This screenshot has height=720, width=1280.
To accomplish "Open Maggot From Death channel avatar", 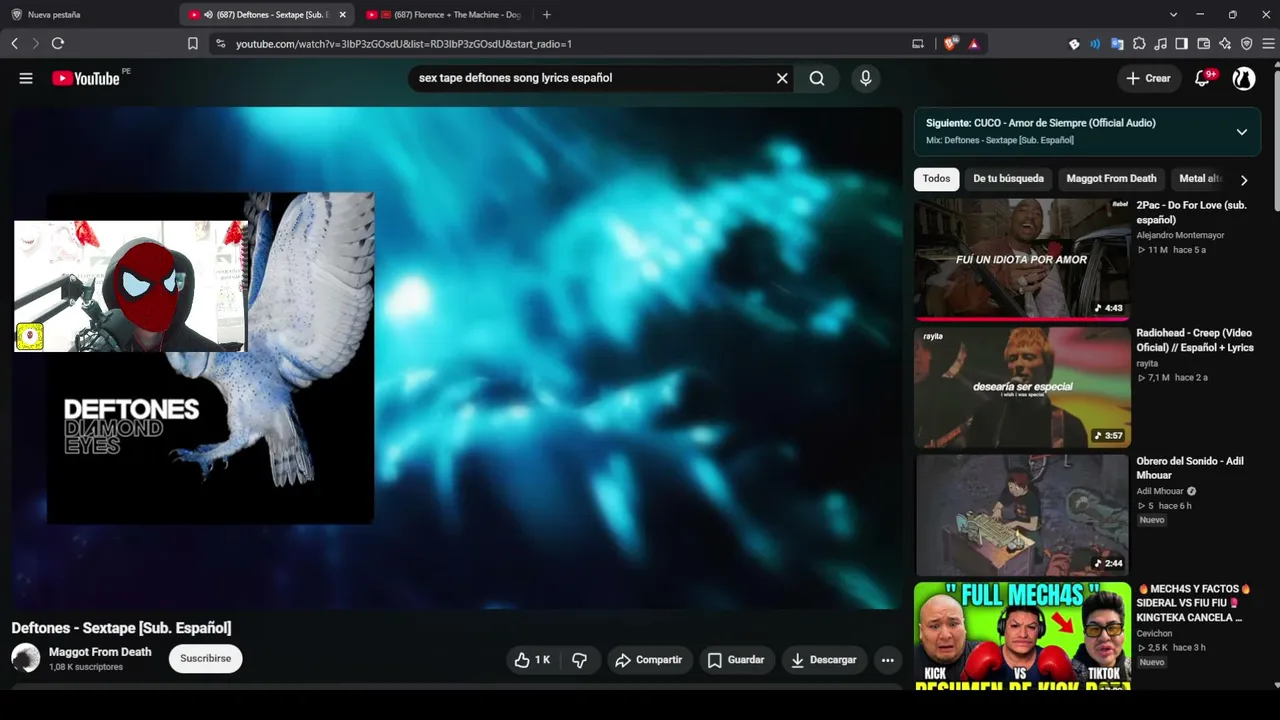I will (x=26, y=658).
